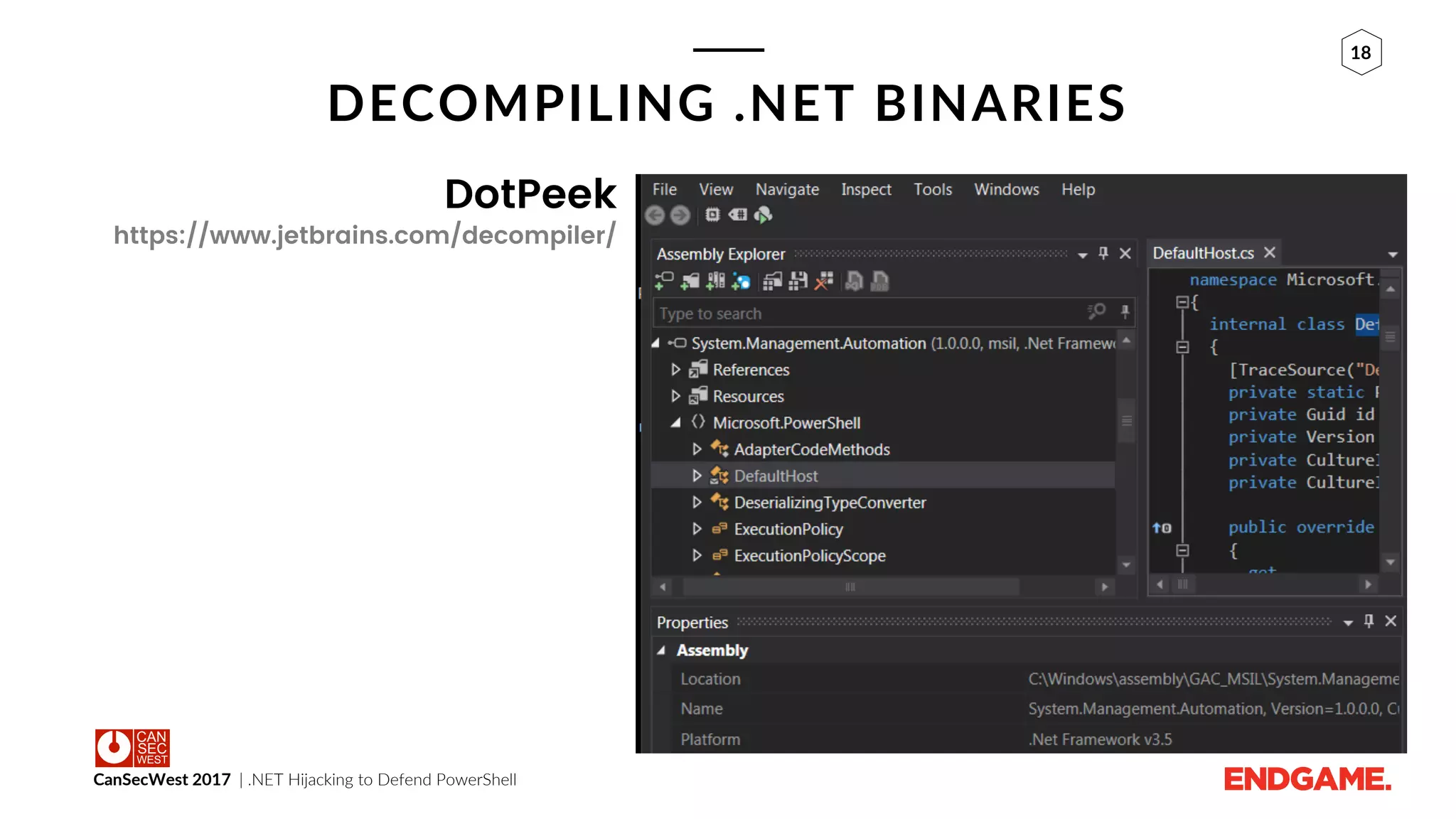Viewport: 1456px width, 819px height.
Task: Click the Back navigation arrow in the DotPeek toolbar
Action: 655,215
